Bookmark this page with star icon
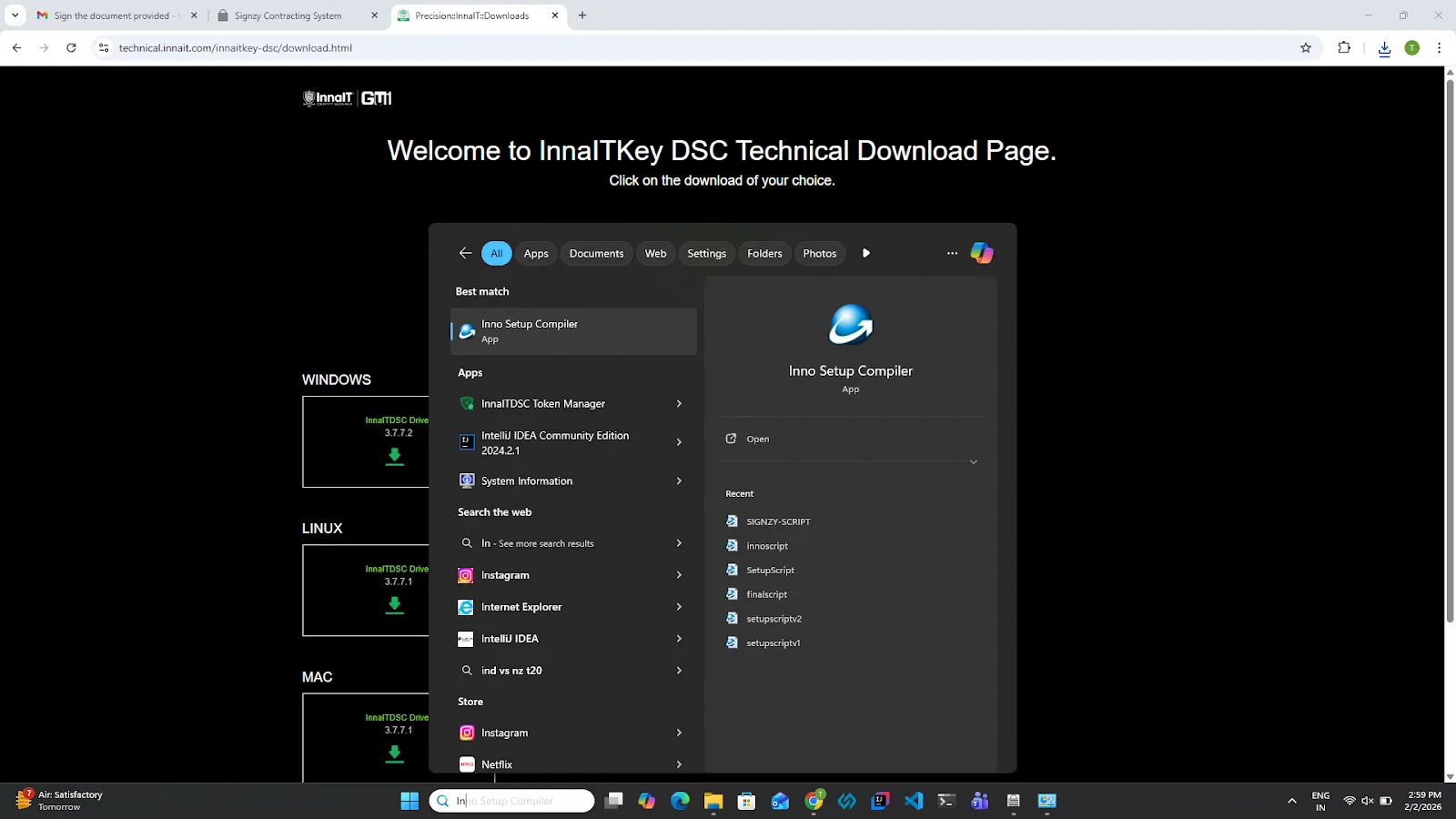Viewport: 1456px width, 819px height. [x=1306, y=47]
